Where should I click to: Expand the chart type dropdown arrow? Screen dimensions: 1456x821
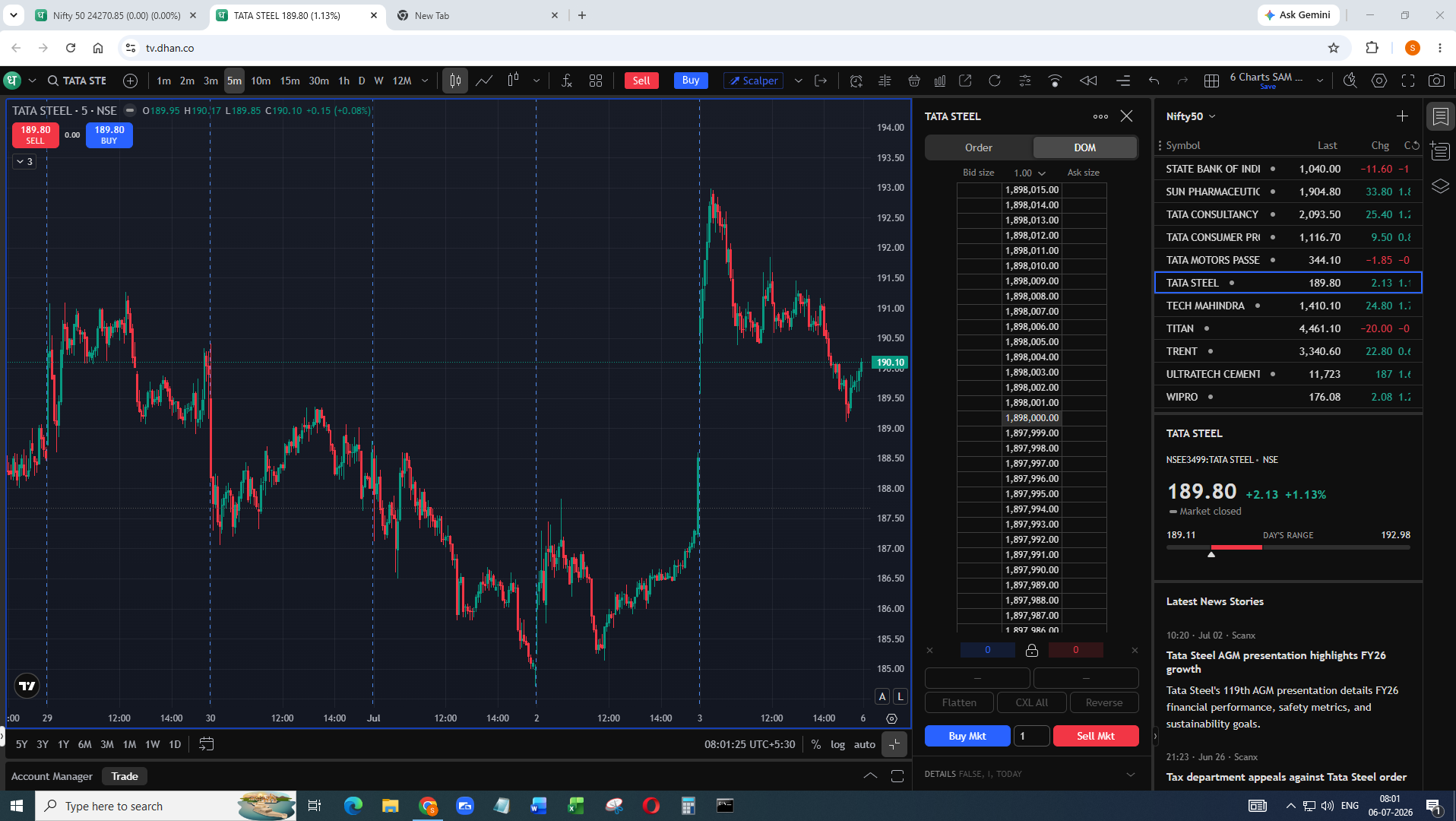(537, 81)
